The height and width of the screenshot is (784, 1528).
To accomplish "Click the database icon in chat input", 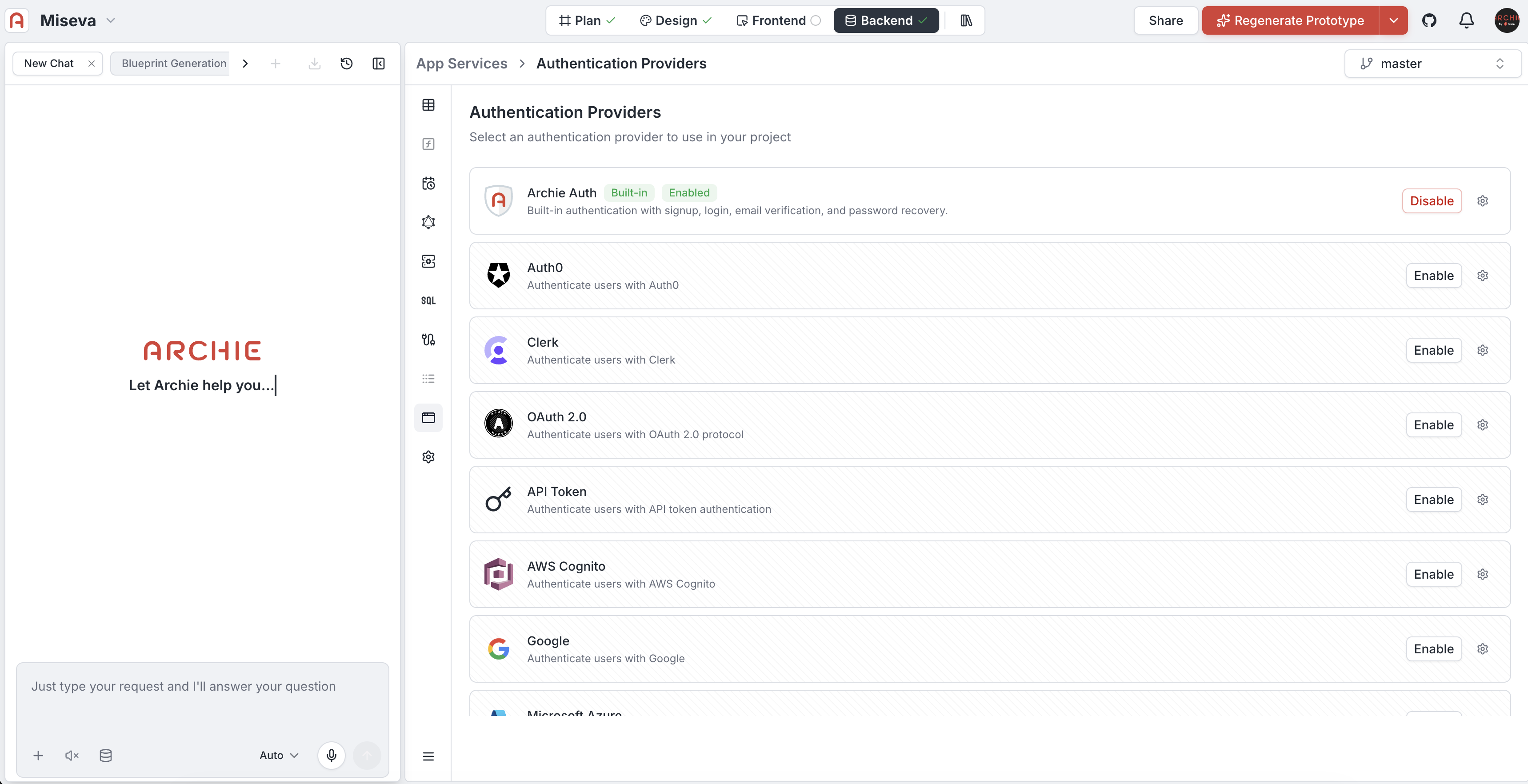I will pos(106,756).
